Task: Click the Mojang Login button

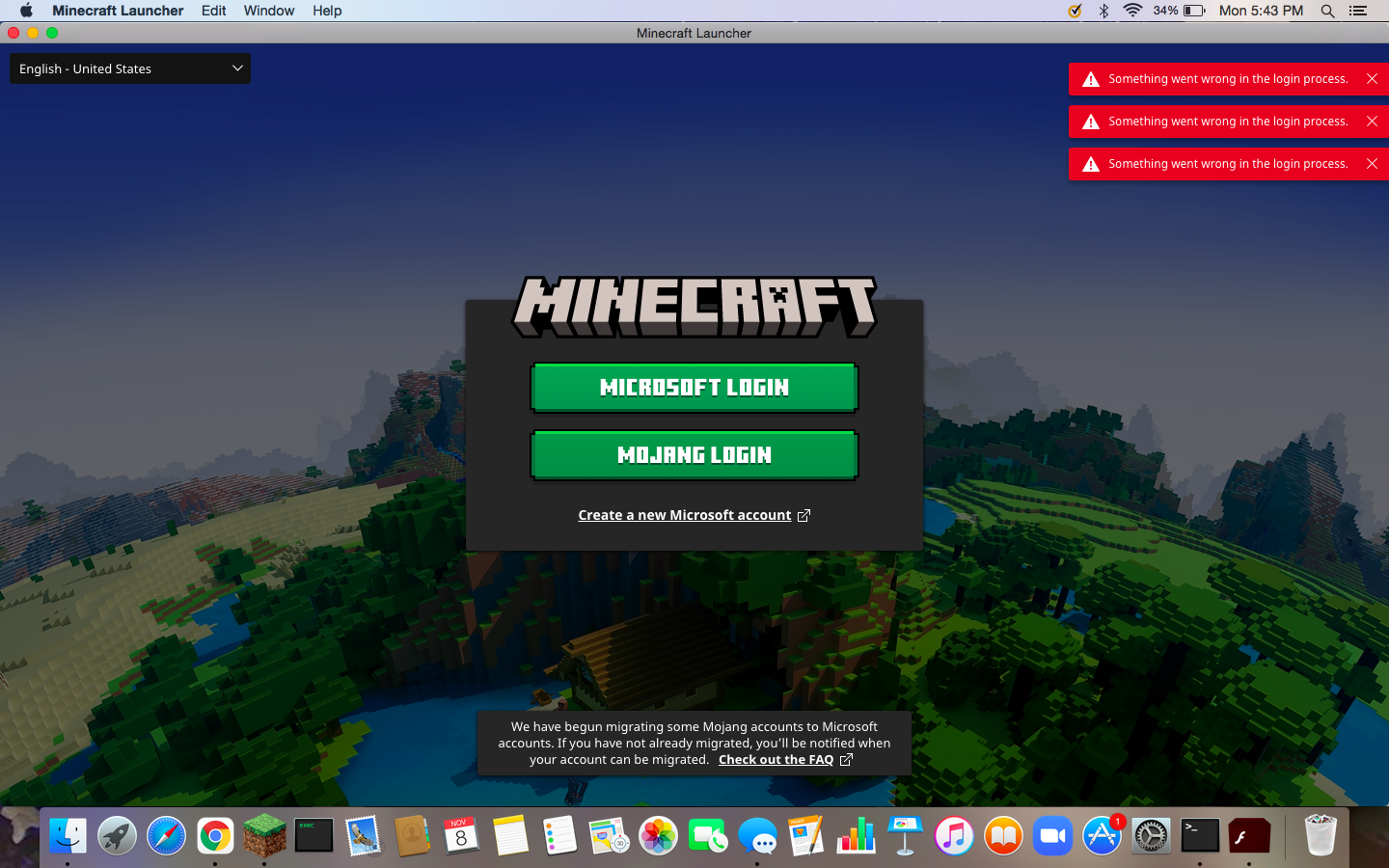Action: (694, 455)
